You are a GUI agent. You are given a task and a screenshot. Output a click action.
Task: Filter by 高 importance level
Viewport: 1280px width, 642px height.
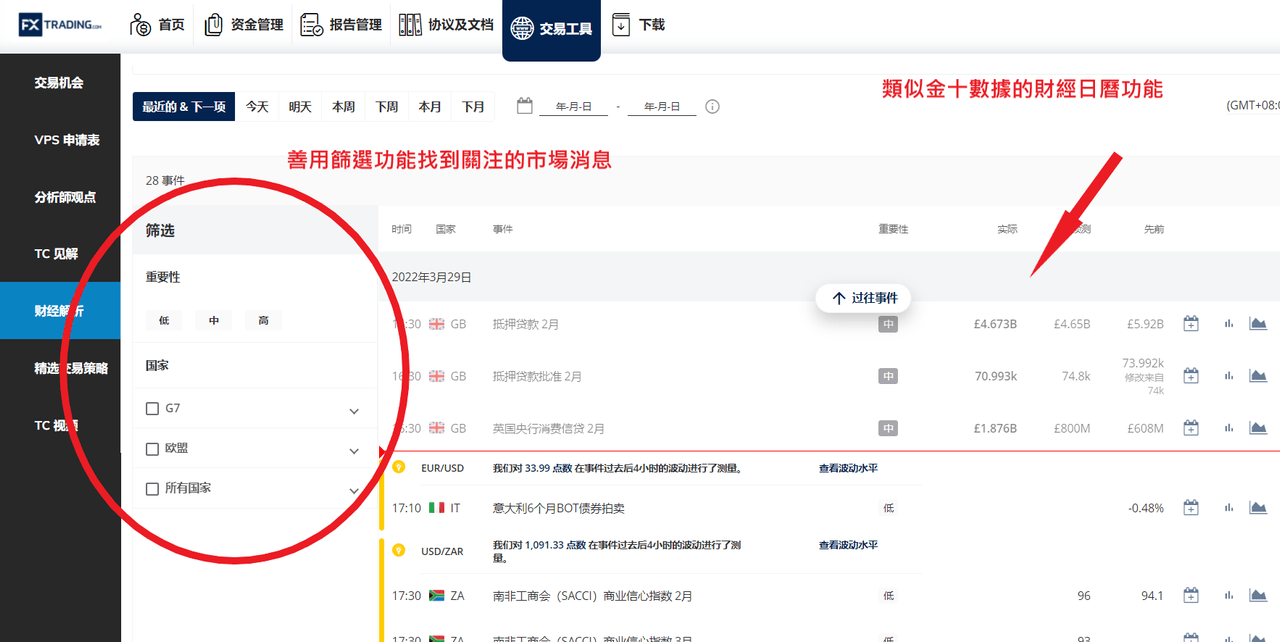(263, 321)
